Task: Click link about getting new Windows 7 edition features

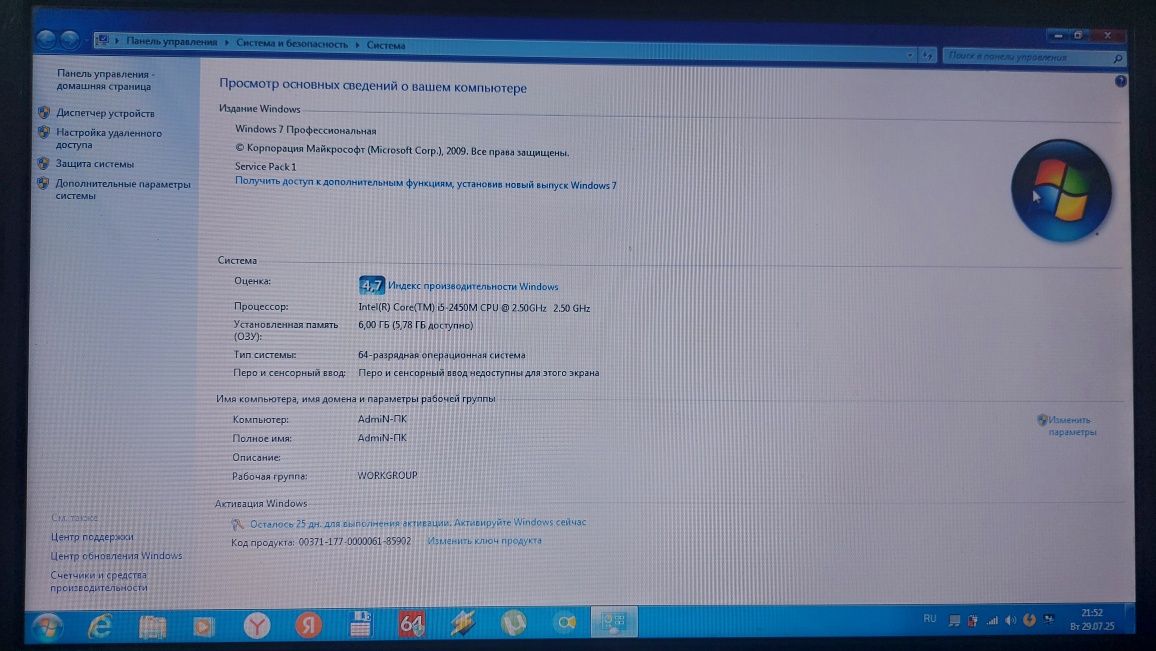Action: coord(425,183)
